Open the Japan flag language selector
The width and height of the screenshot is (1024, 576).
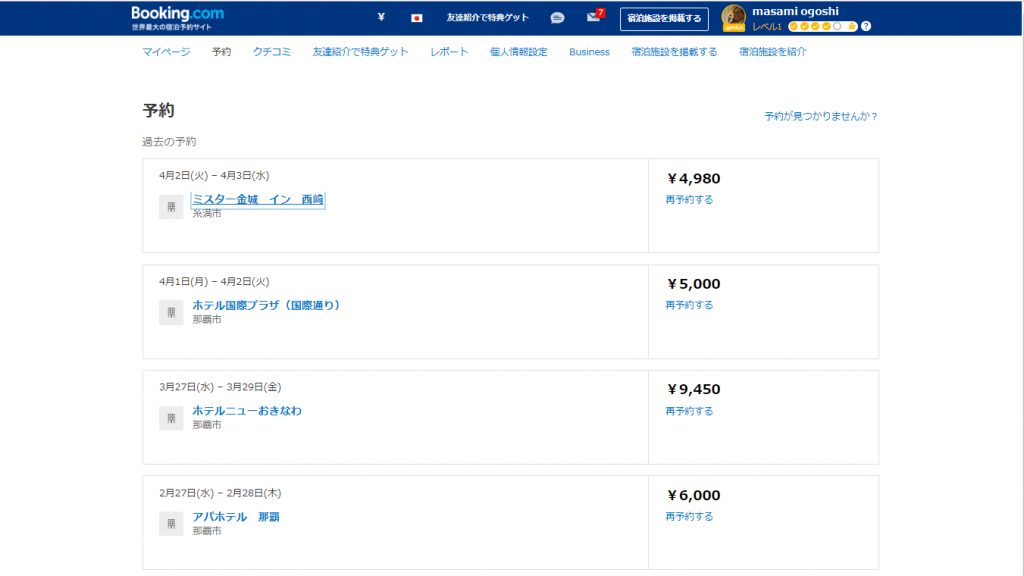point(416,18)
